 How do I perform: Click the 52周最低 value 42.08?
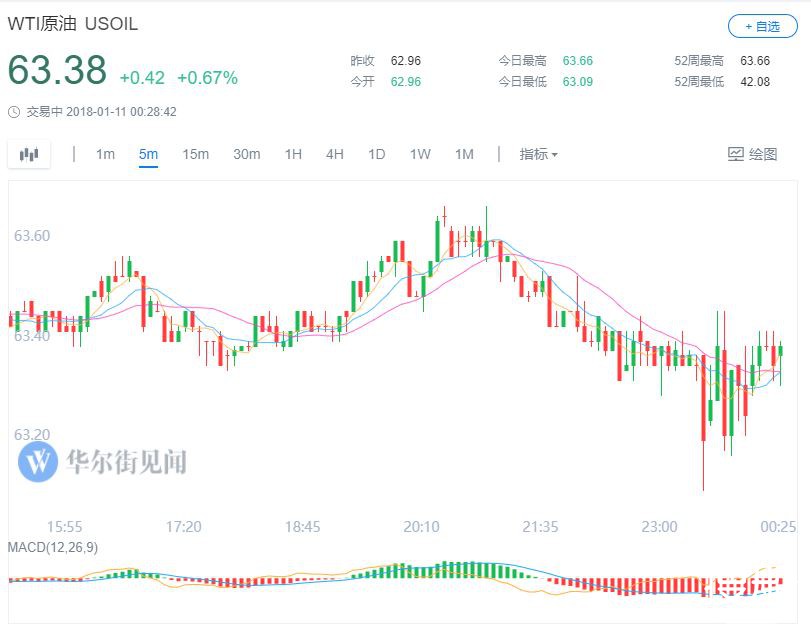(755, 82)
